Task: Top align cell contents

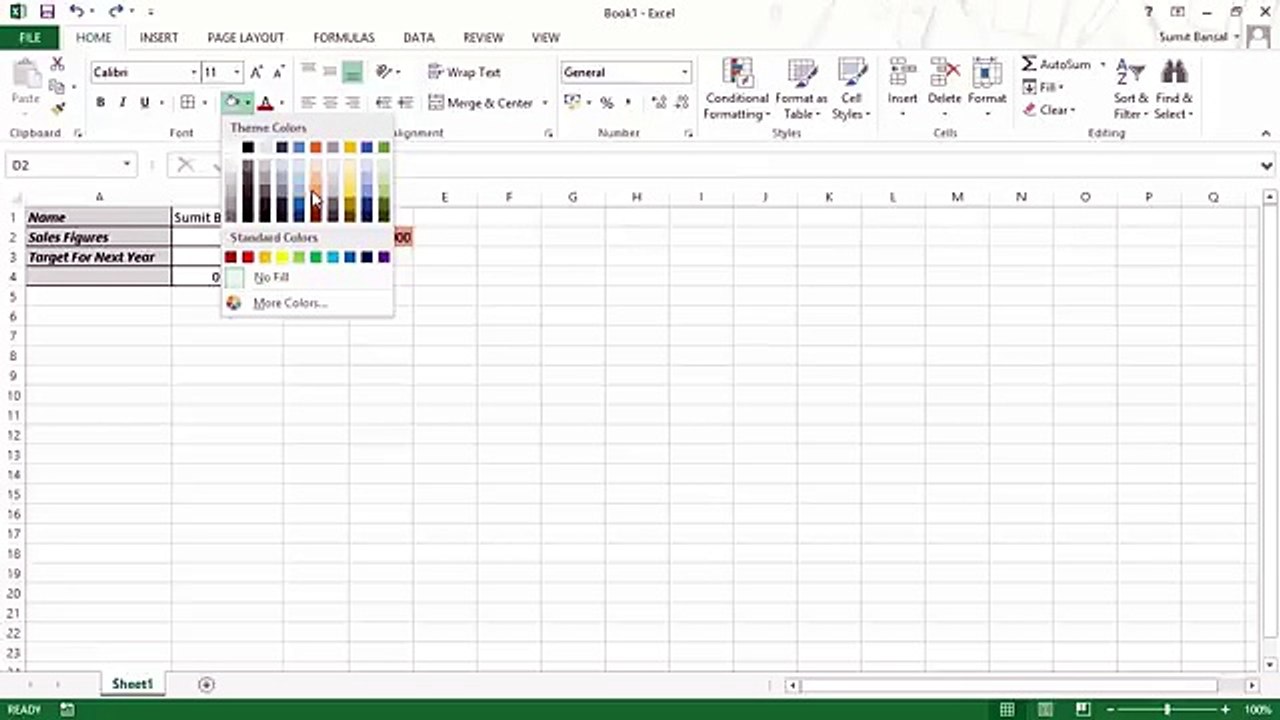Action: 308,72
